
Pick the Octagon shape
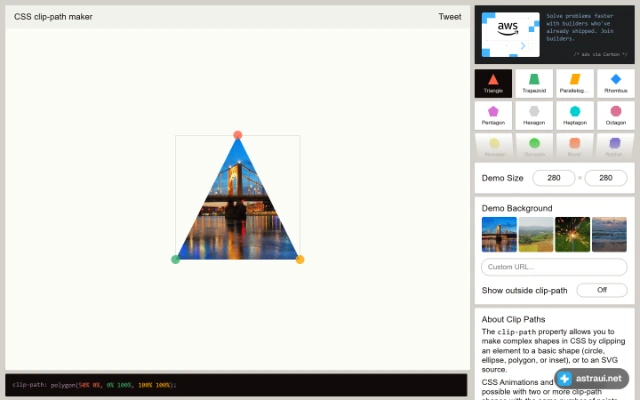coord(616,116)
